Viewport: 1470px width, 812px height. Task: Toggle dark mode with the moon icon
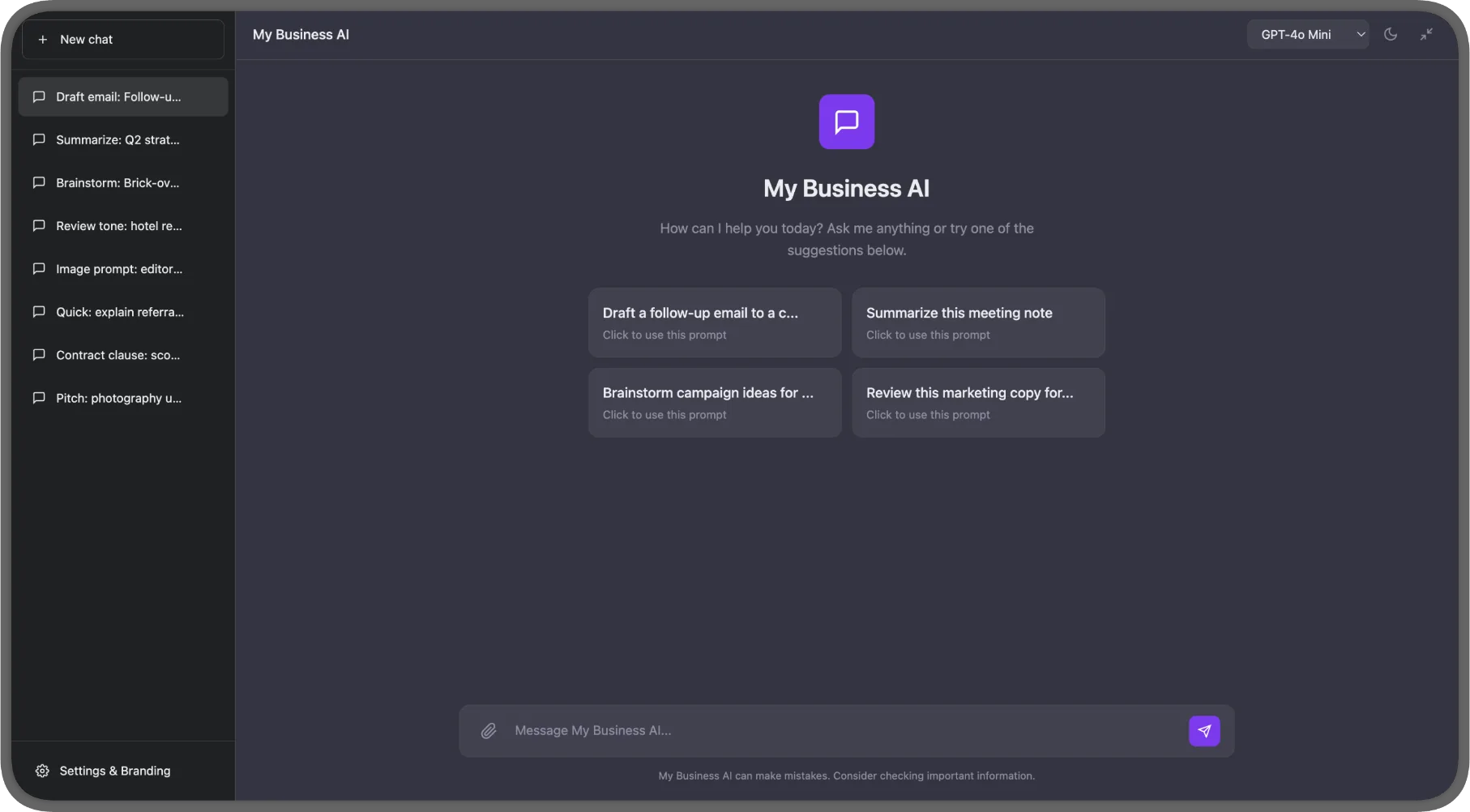(1391, 34)
